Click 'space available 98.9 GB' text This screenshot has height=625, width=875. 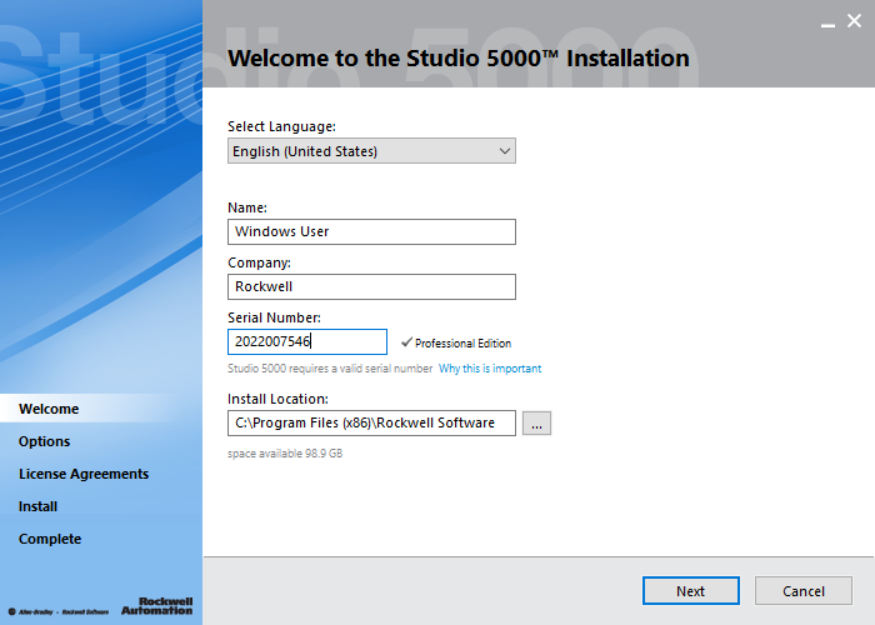285,453
